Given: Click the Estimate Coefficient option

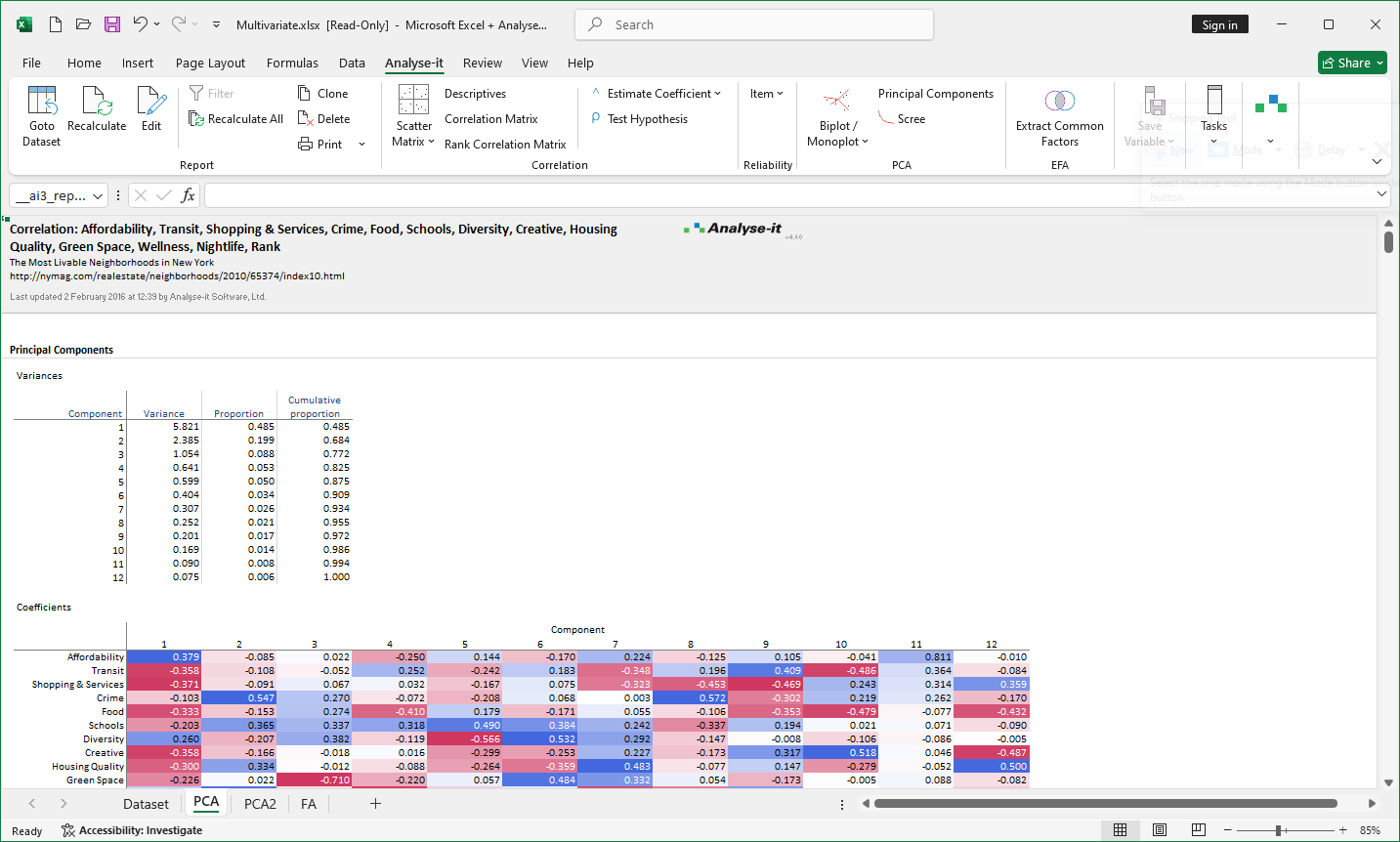Looking at the screenshot, I should pyautogui.click(x=657, y=94).
